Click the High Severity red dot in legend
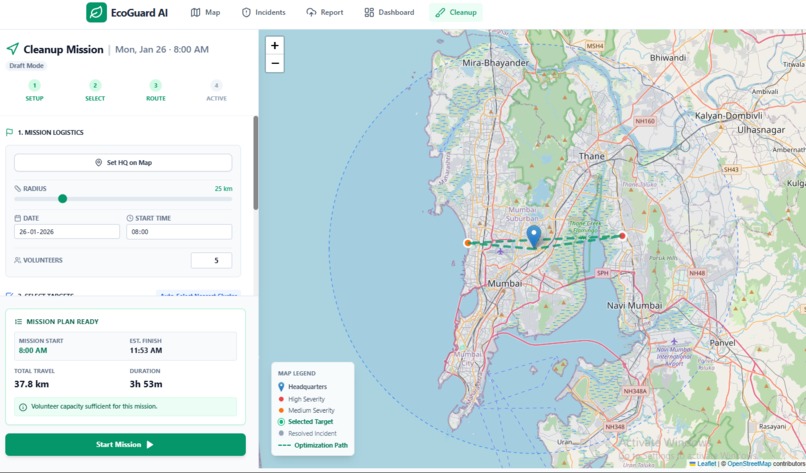 (281, 399)
